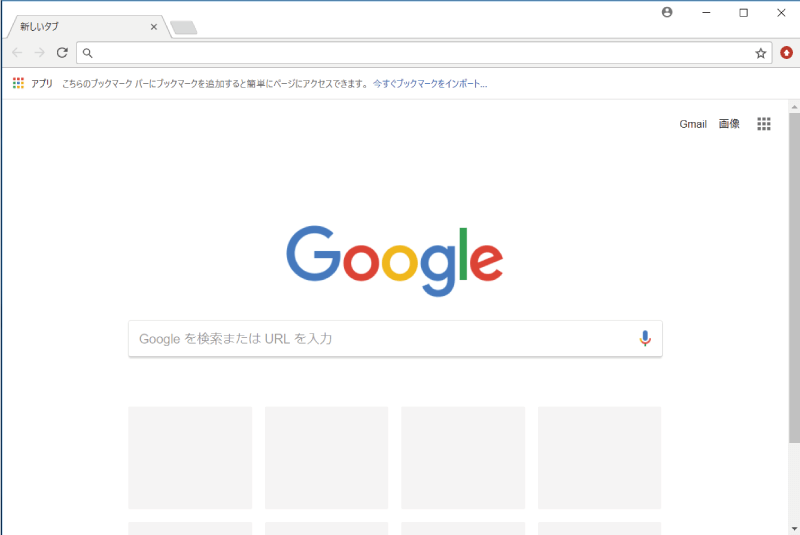800x535 pixels.
Task: Open a new tab with the tab button
Action: click(184, 28)
